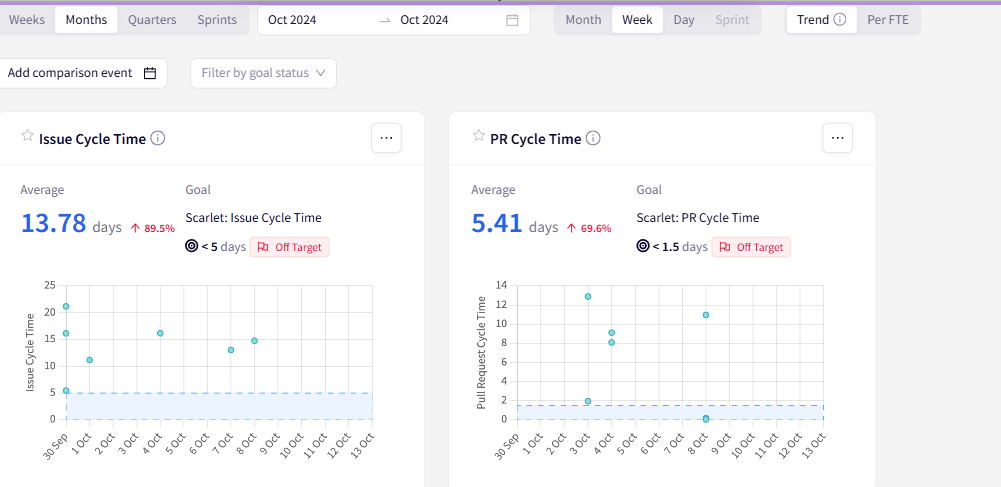Switch range preset to Weeks
1001x487 pixels.
pyautogui.click(x=27, y=20)
